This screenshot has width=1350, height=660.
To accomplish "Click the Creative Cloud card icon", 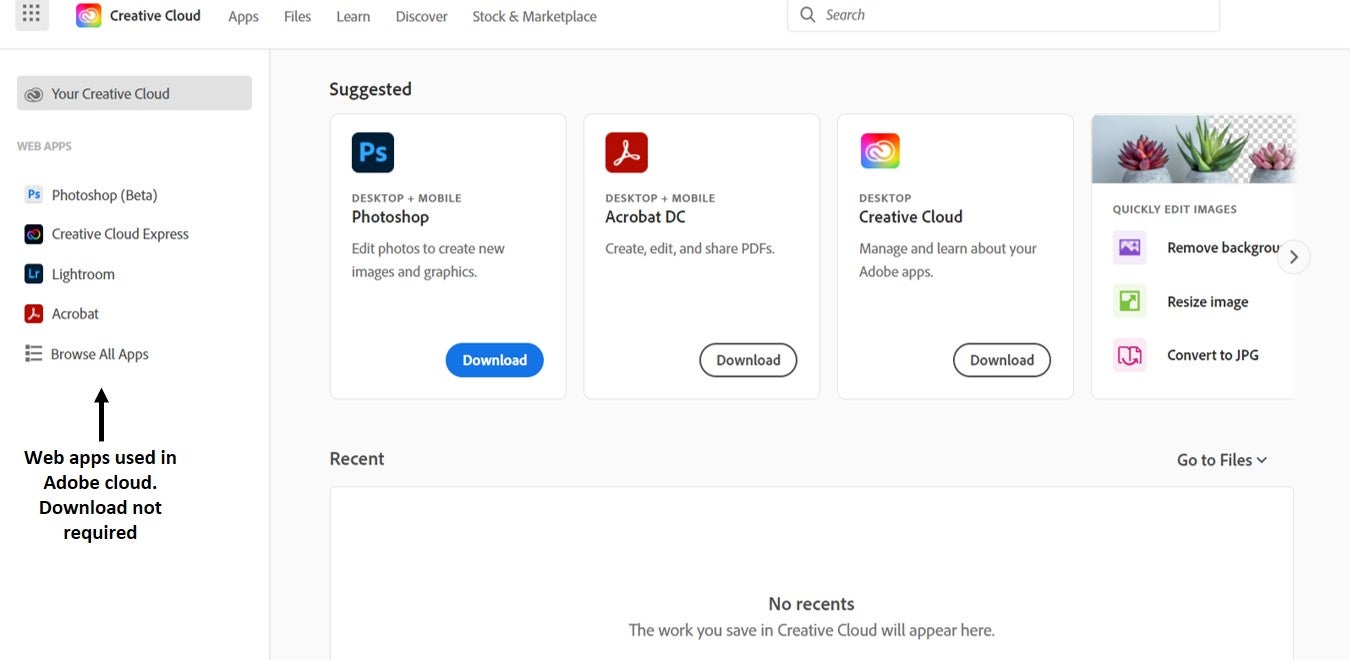I will (880, 151).
